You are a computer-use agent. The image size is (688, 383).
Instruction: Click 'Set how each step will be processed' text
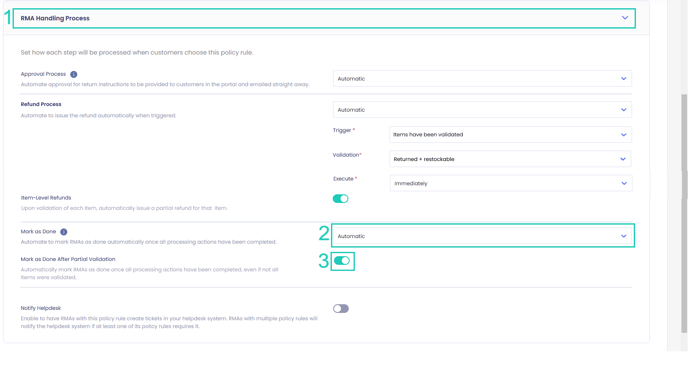pos(137,52)
